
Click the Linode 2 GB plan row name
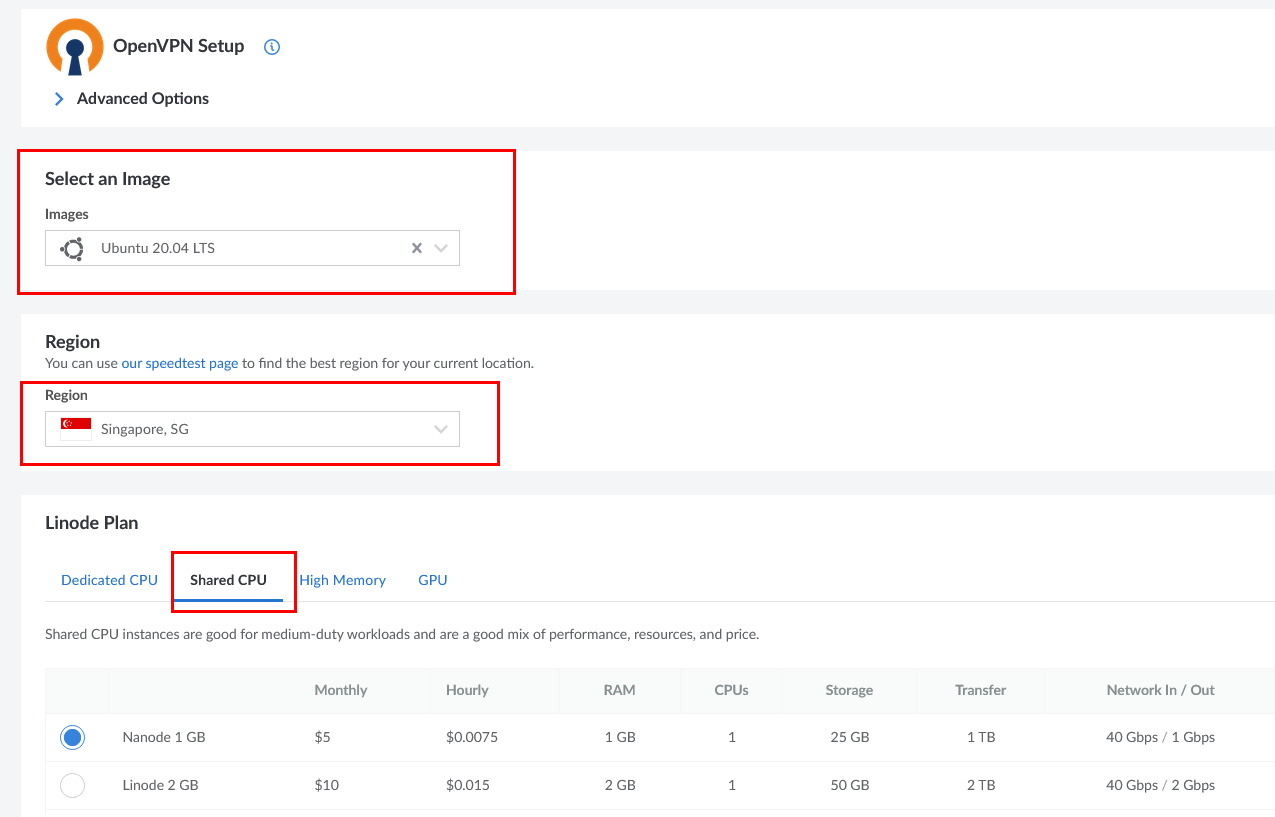point(160,786)
